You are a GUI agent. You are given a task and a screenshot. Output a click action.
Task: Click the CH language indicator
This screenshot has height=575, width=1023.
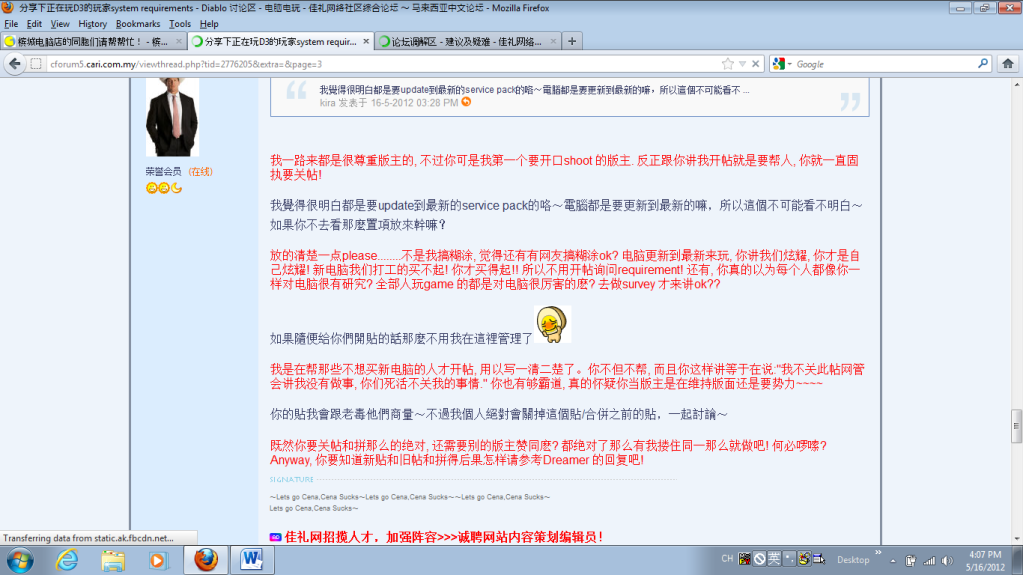(727, 559)
